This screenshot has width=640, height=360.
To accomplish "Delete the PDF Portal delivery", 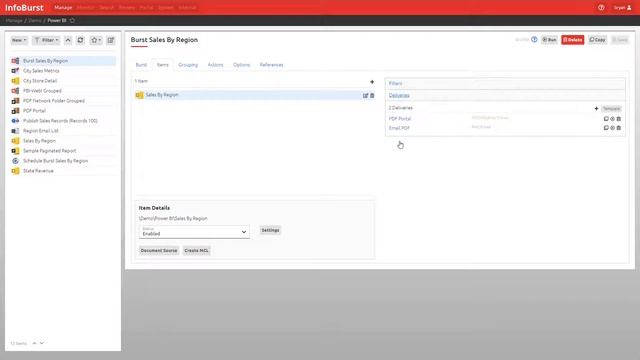I will (x=618, y=119).
